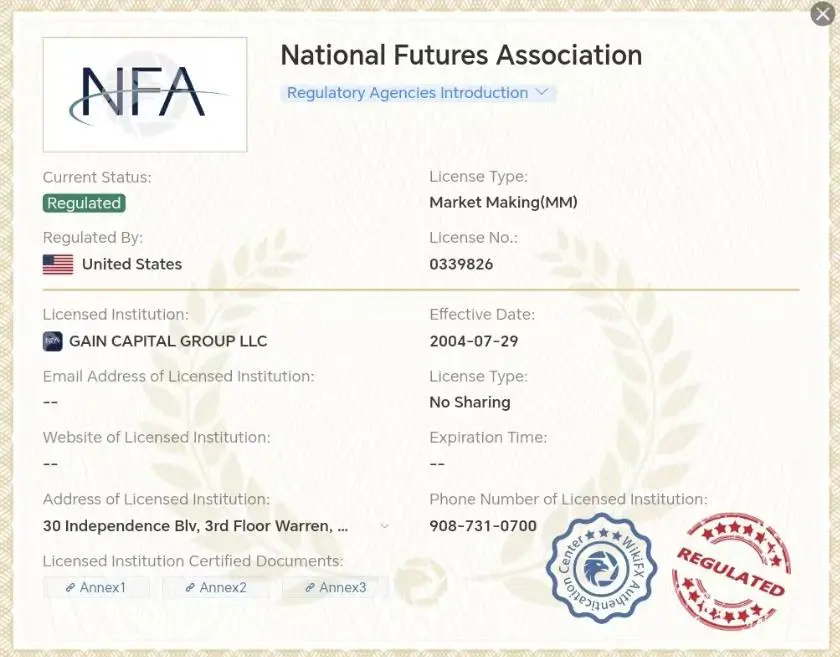840x657 pixels.
Task: Click the NFA logo image
Action: pos(145,95)
